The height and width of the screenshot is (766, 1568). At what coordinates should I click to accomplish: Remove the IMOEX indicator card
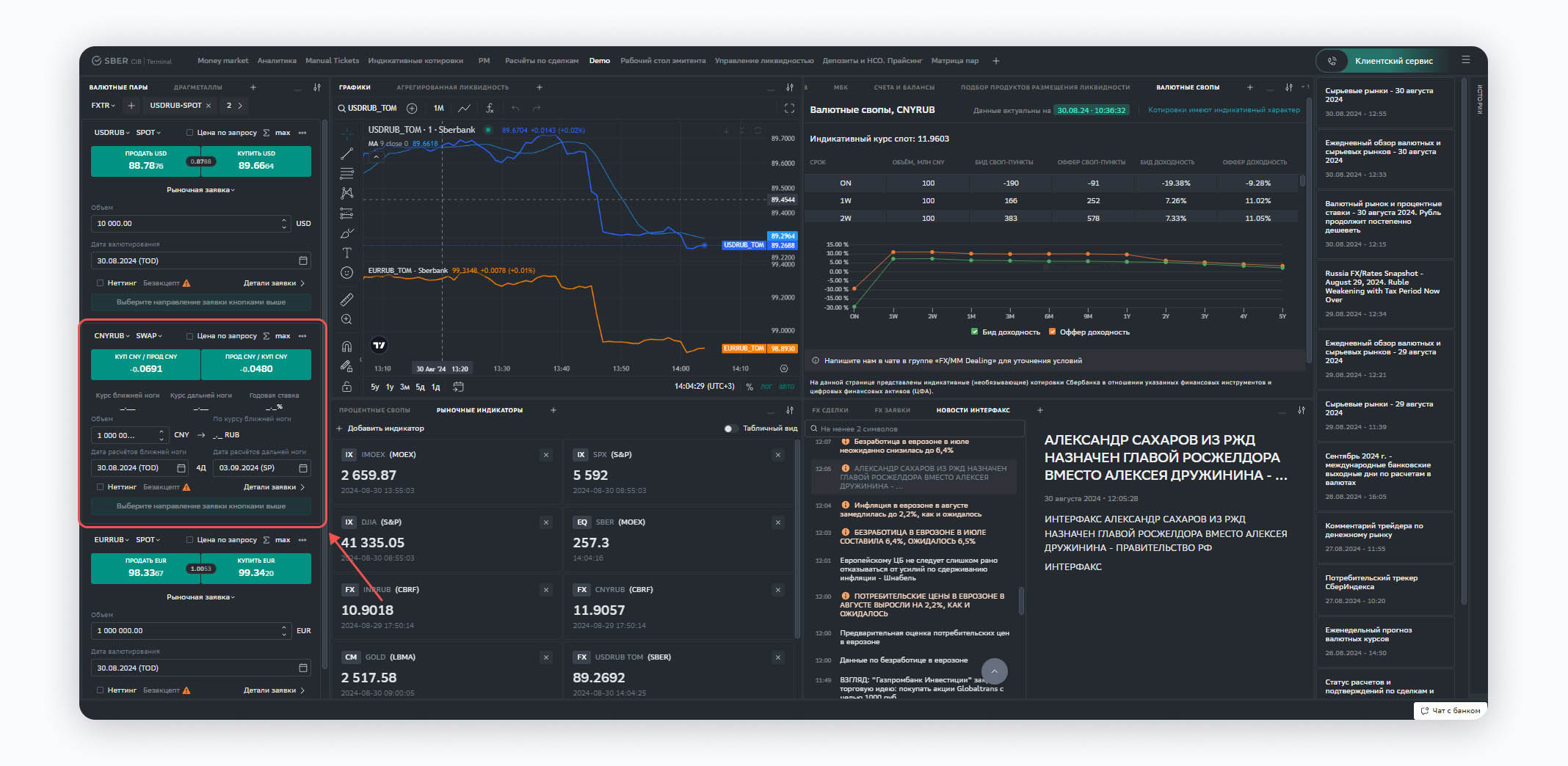(x=546, y=455)
